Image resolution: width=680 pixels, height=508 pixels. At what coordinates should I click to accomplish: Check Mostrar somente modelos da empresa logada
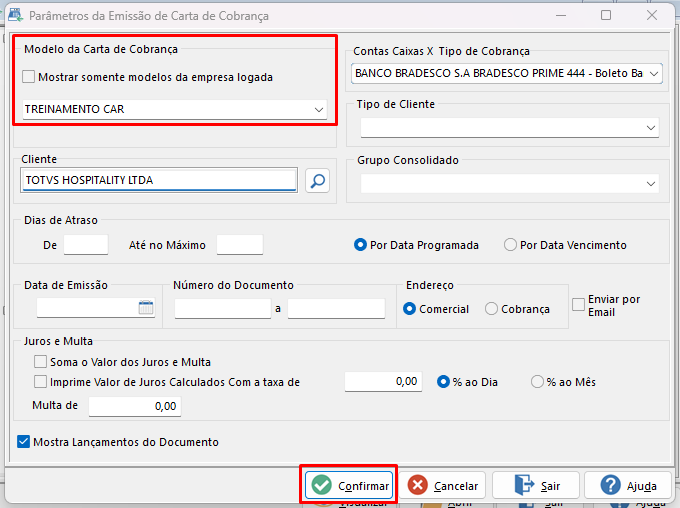pyautogui.click(x=29, y=77)
